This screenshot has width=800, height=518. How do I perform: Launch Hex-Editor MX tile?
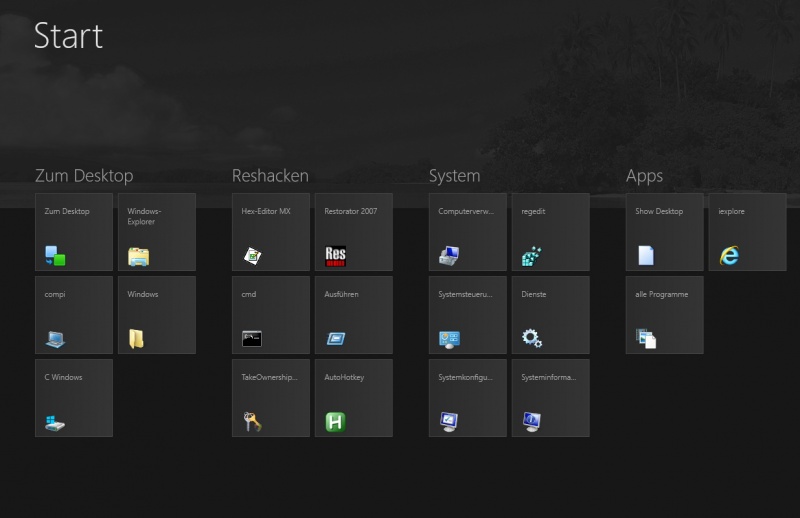(x=271, y=232)
